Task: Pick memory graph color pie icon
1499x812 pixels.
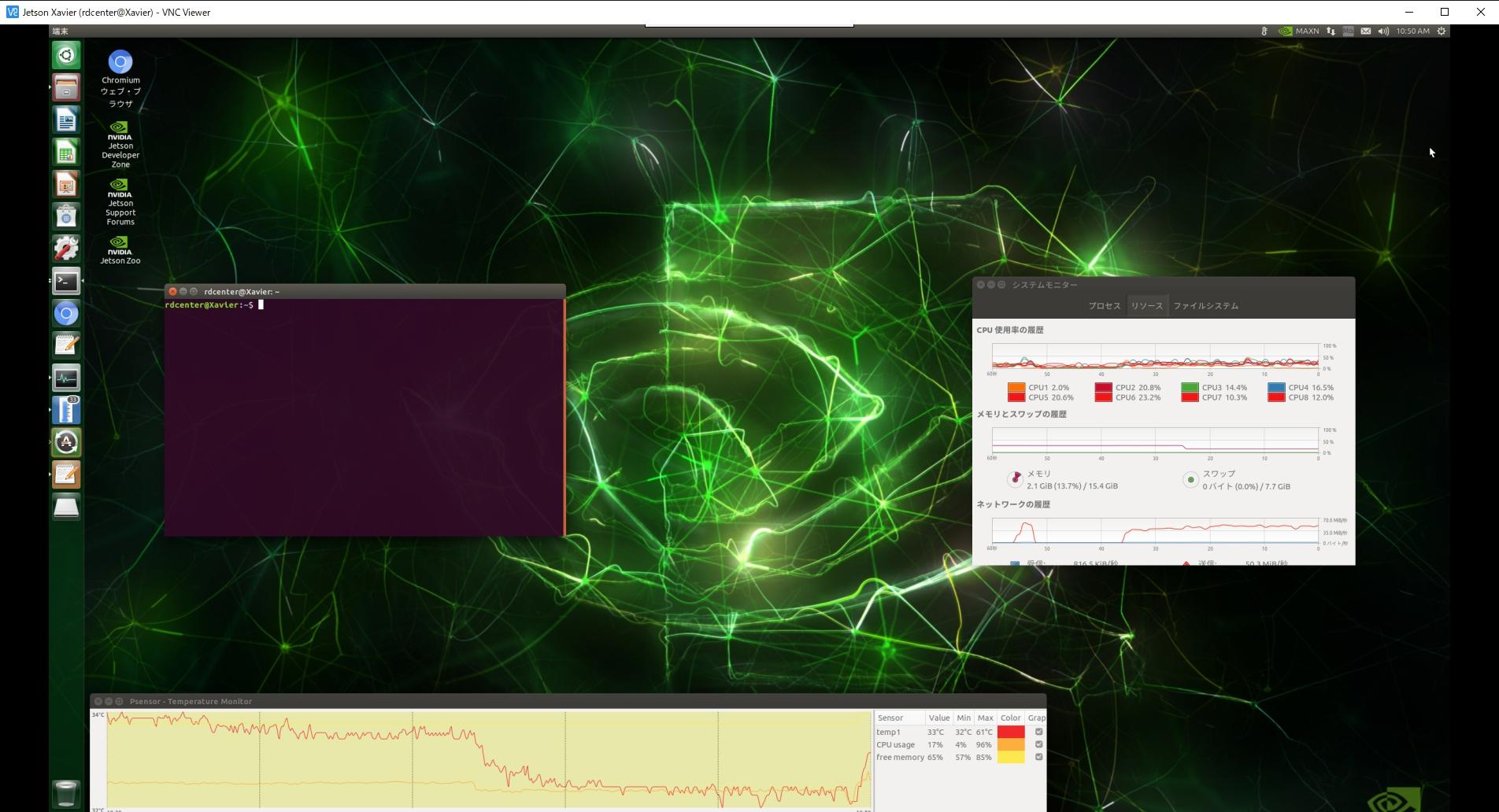Action: (x=1016, y=478)
